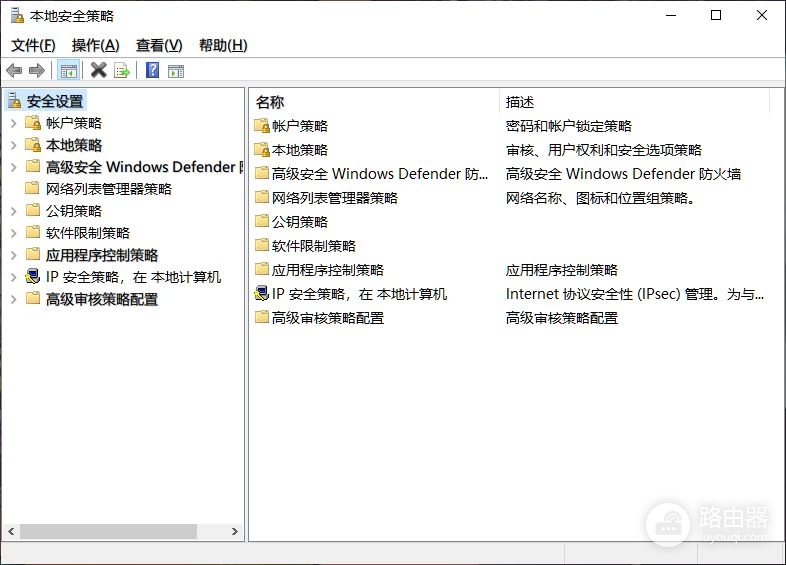Click the IP 安全策略 icon in list
This screenshot has height=565, width=786.
click(262, 293)
